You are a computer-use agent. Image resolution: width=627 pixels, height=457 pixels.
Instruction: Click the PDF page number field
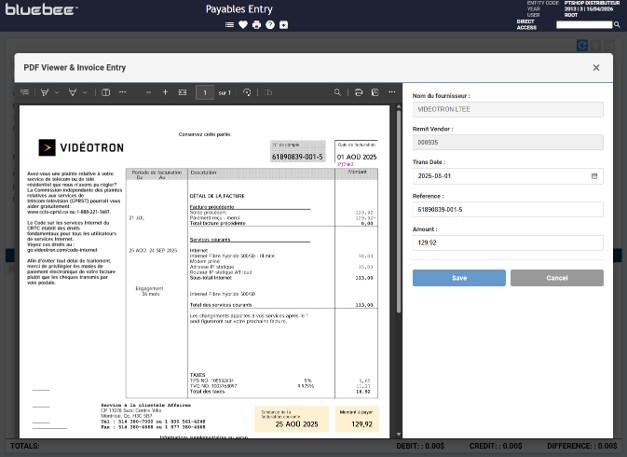point(205,92)
